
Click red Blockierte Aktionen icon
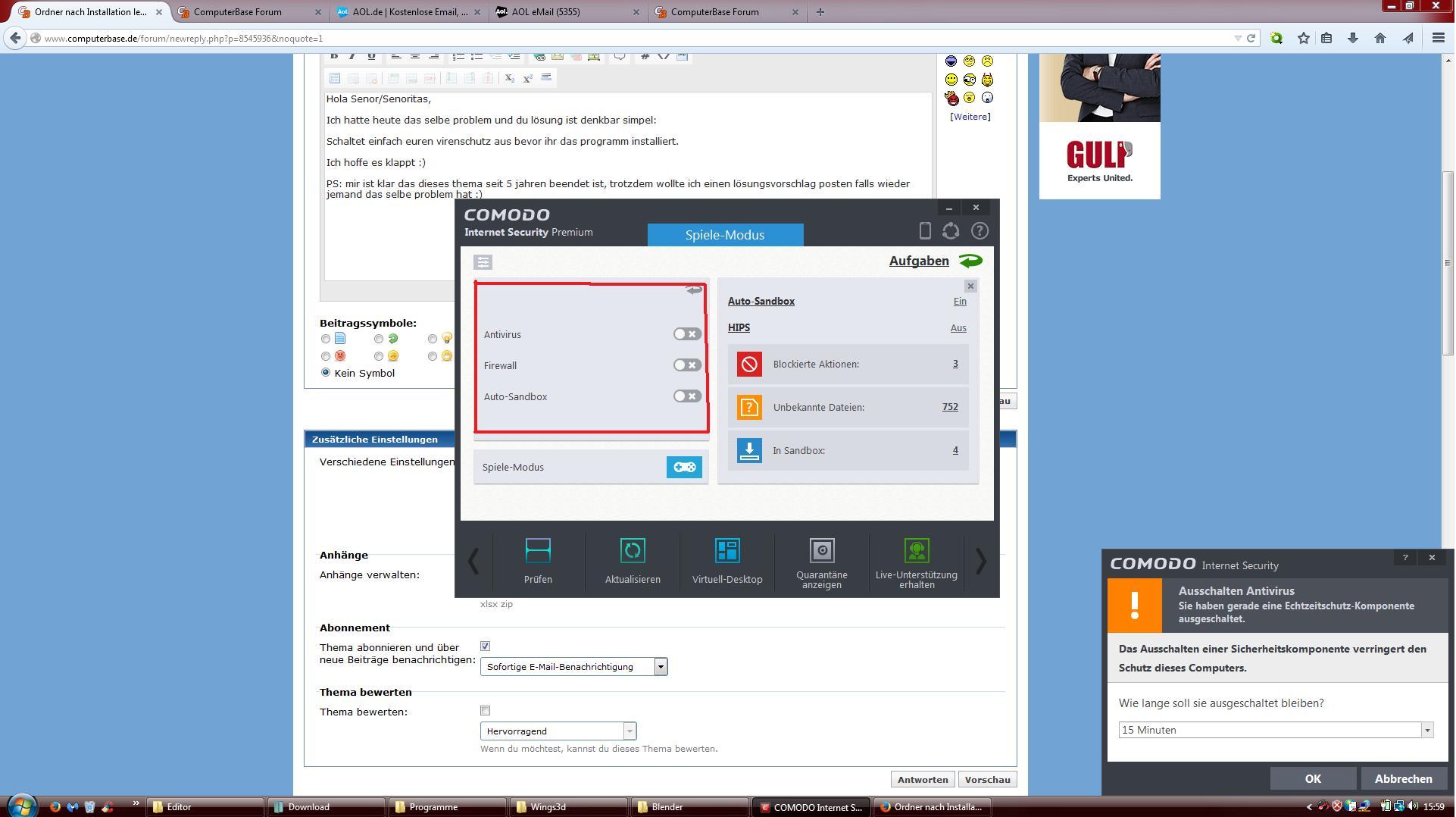click(749, 365)
